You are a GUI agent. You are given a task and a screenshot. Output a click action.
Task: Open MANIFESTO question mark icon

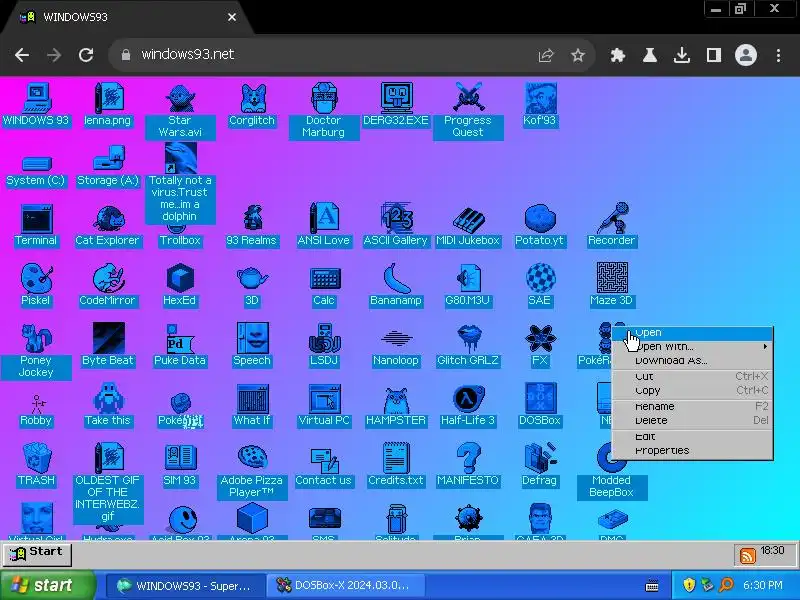click(468, 458)
